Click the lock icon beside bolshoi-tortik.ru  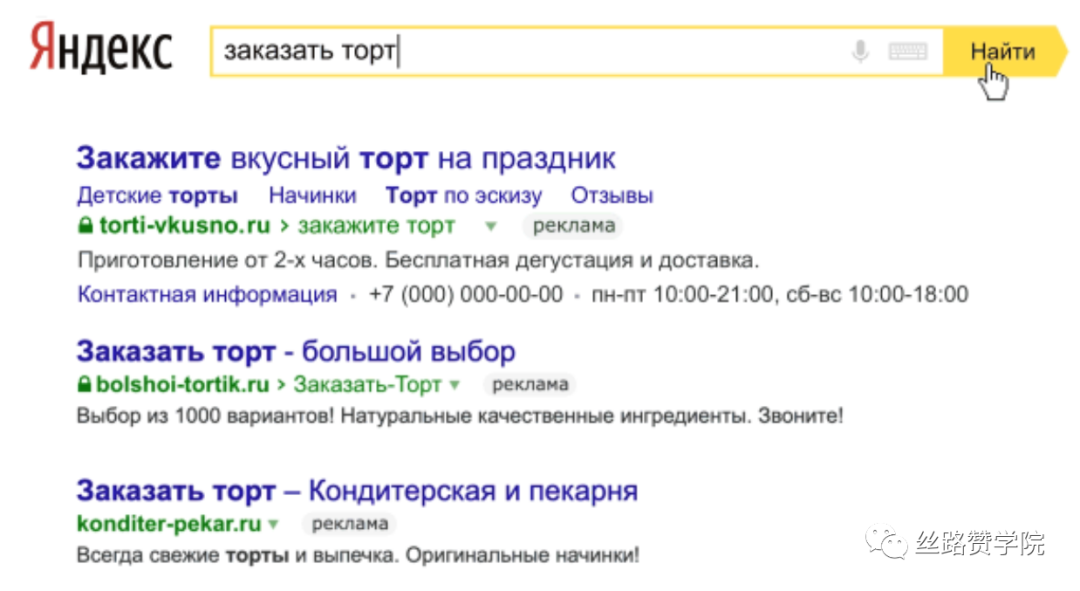84,384
